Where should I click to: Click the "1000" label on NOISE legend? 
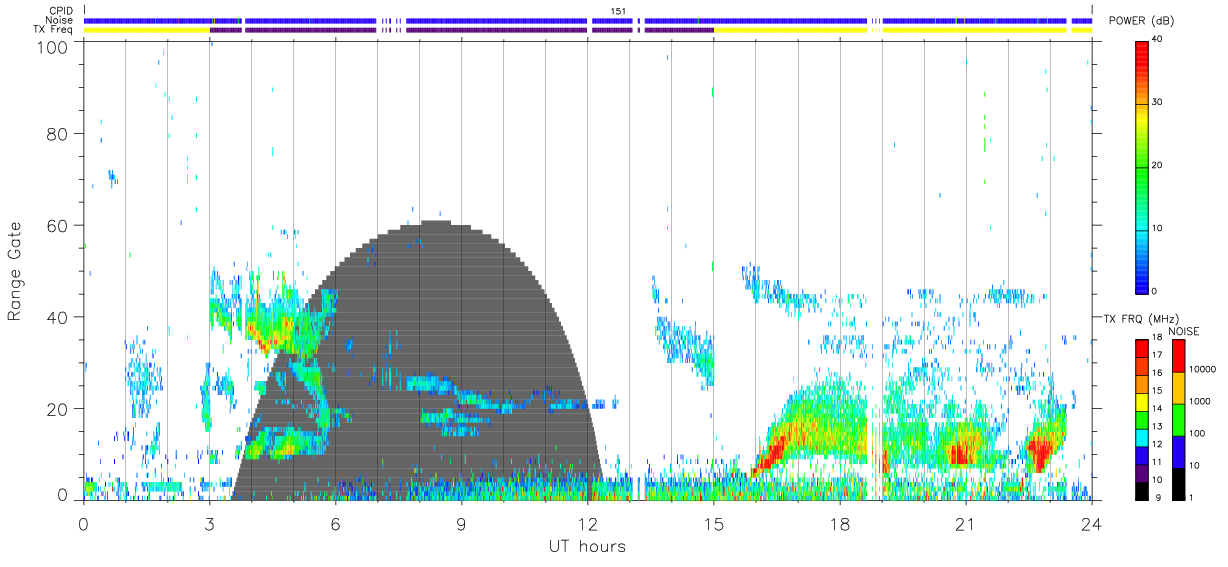coord(1200,401)
